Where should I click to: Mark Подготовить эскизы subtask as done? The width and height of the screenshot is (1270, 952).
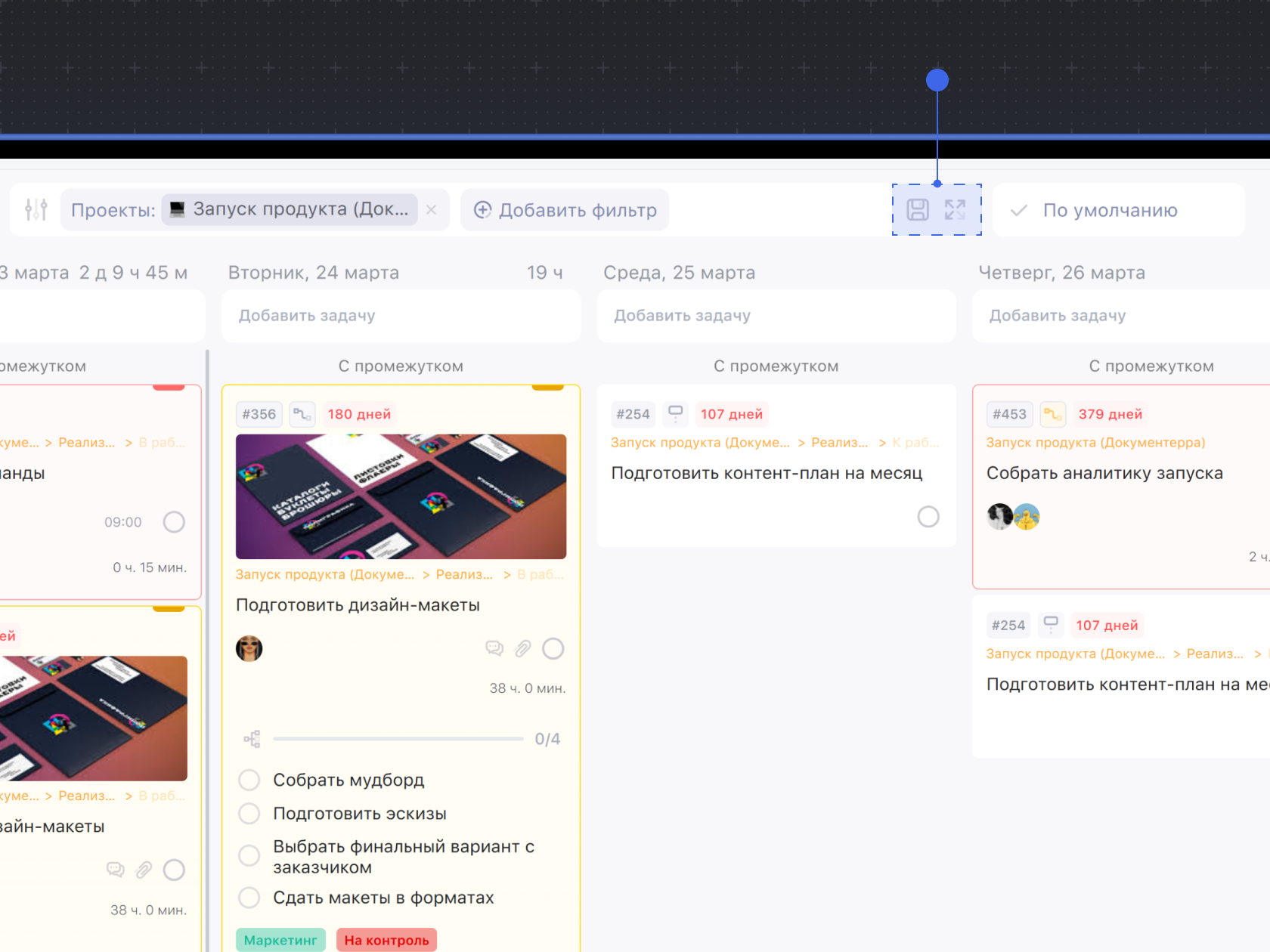(x=249, y=814)
